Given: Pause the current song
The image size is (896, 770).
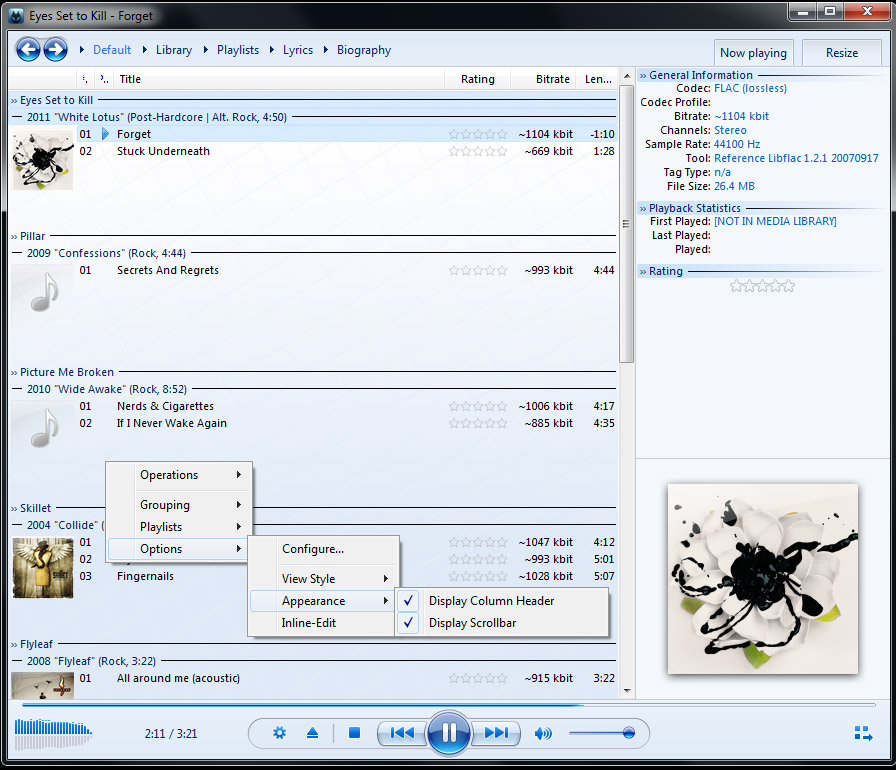Looking at the screenshot, I should tap(449, 733).
